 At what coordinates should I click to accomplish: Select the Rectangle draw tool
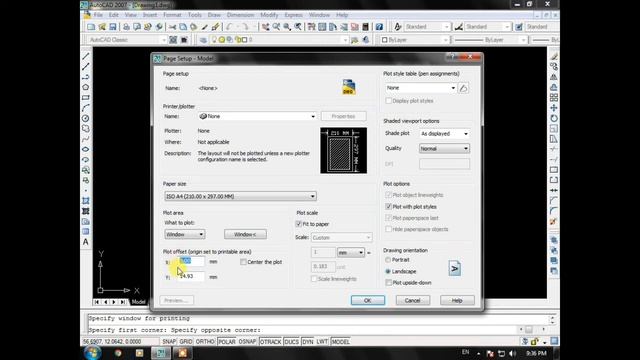click(86, 98)
